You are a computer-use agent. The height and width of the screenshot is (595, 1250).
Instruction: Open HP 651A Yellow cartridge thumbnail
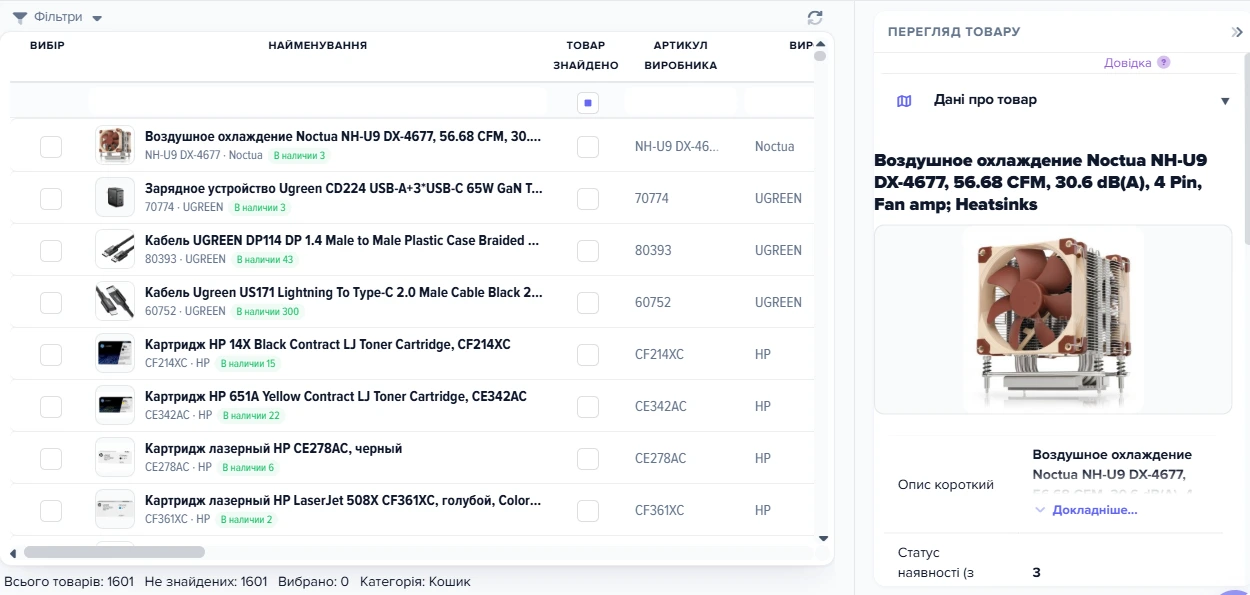pyautogui.click(x=114, y=405)
